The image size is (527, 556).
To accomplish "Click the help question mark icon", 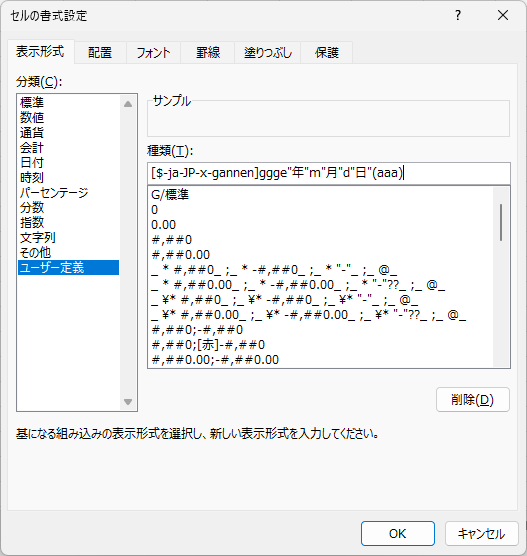I will pos(458,16).
